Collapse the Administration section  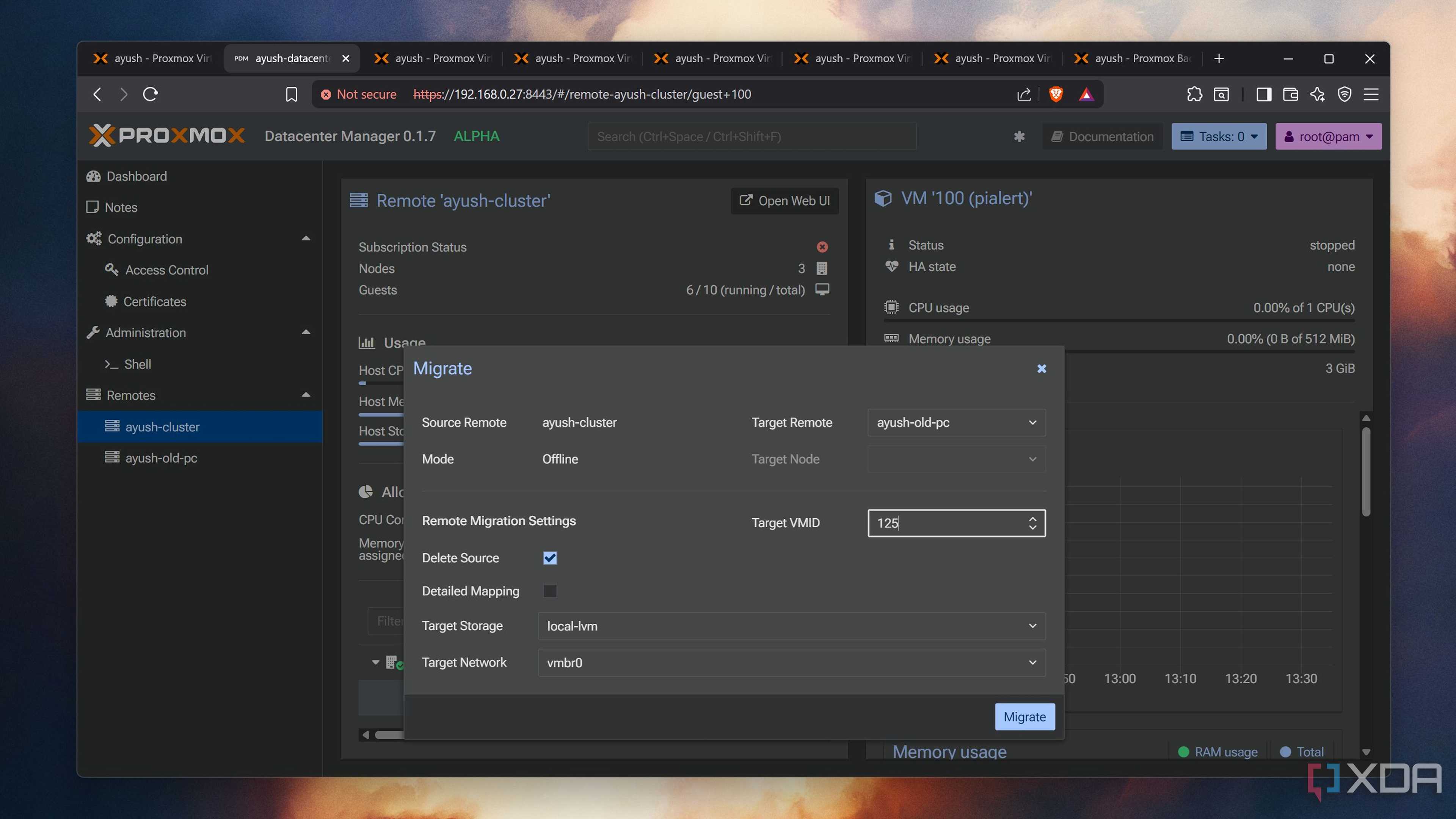[306, 333]
